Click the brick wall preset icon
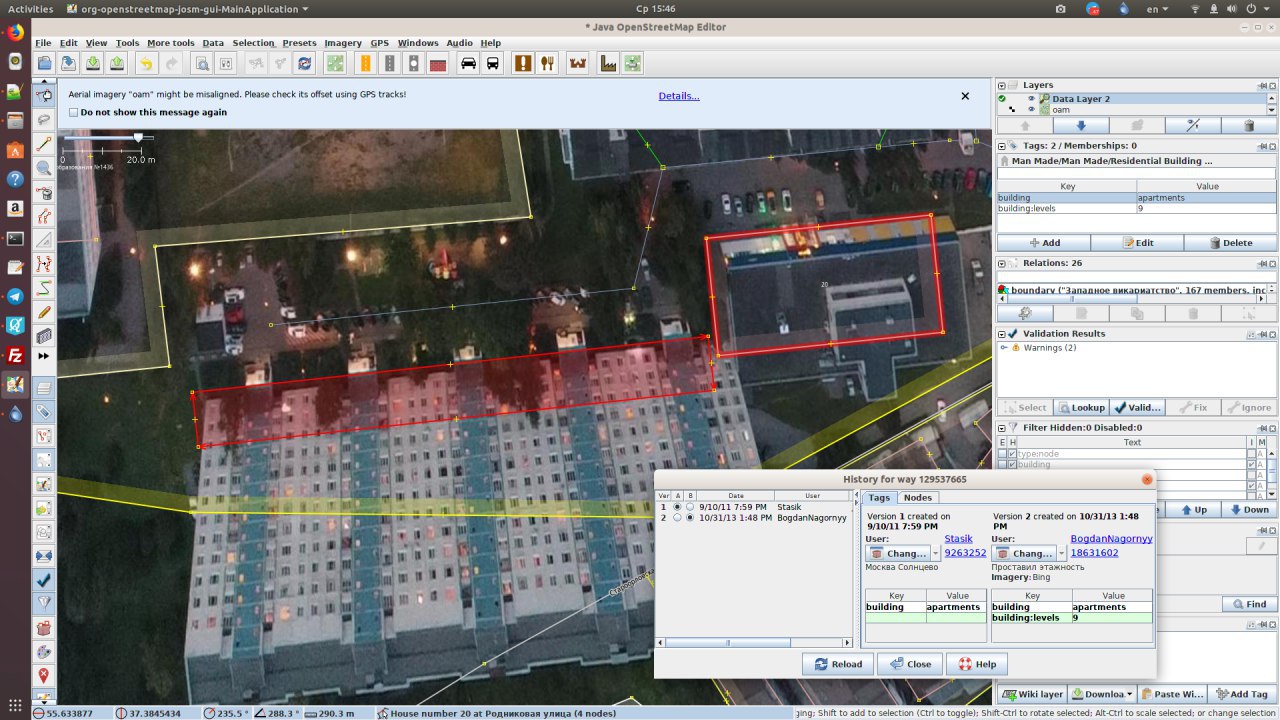 (437, 63)
